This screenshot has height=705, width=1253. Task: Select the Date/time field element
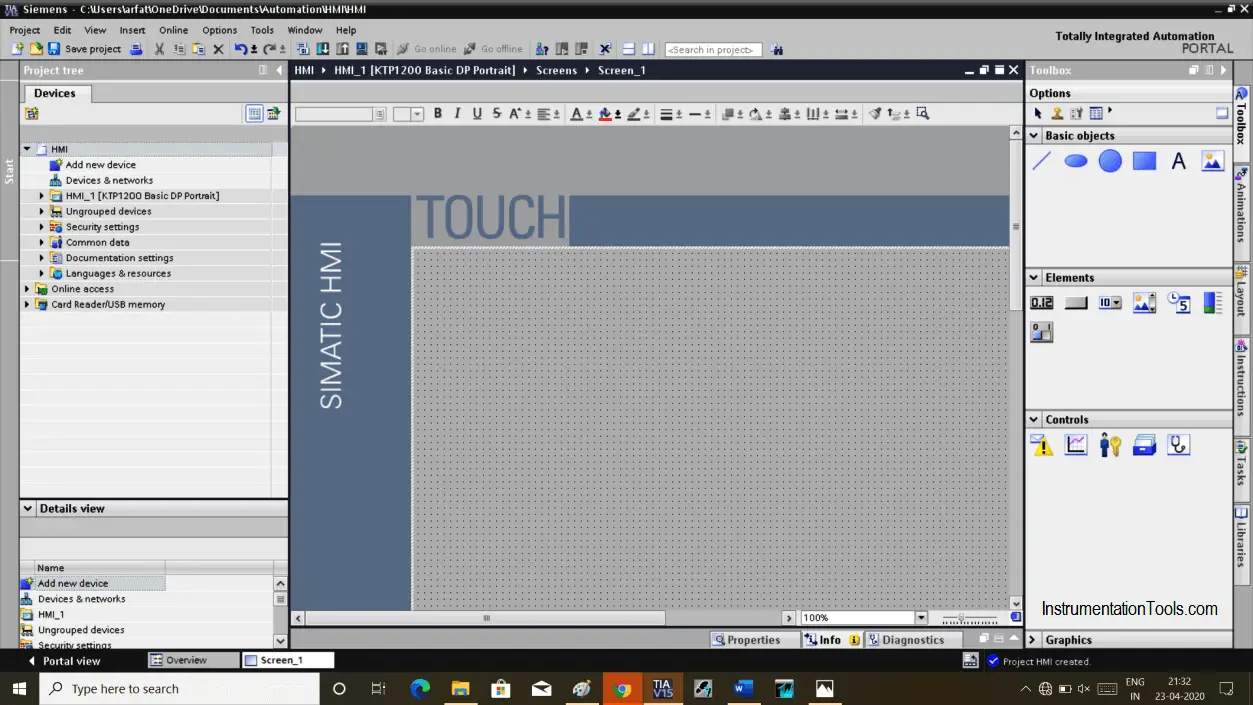[x=1178, y=303]
